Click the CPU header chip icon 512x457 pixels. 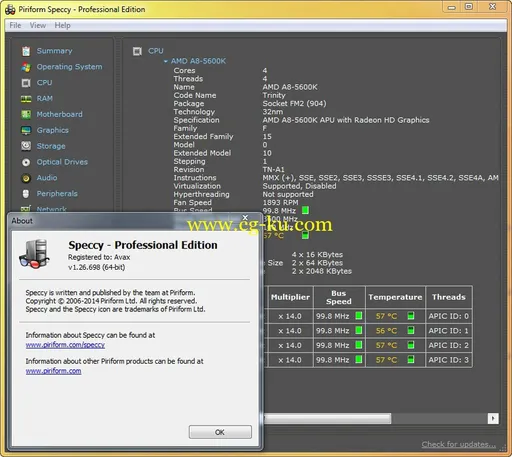tap(137, 51)
